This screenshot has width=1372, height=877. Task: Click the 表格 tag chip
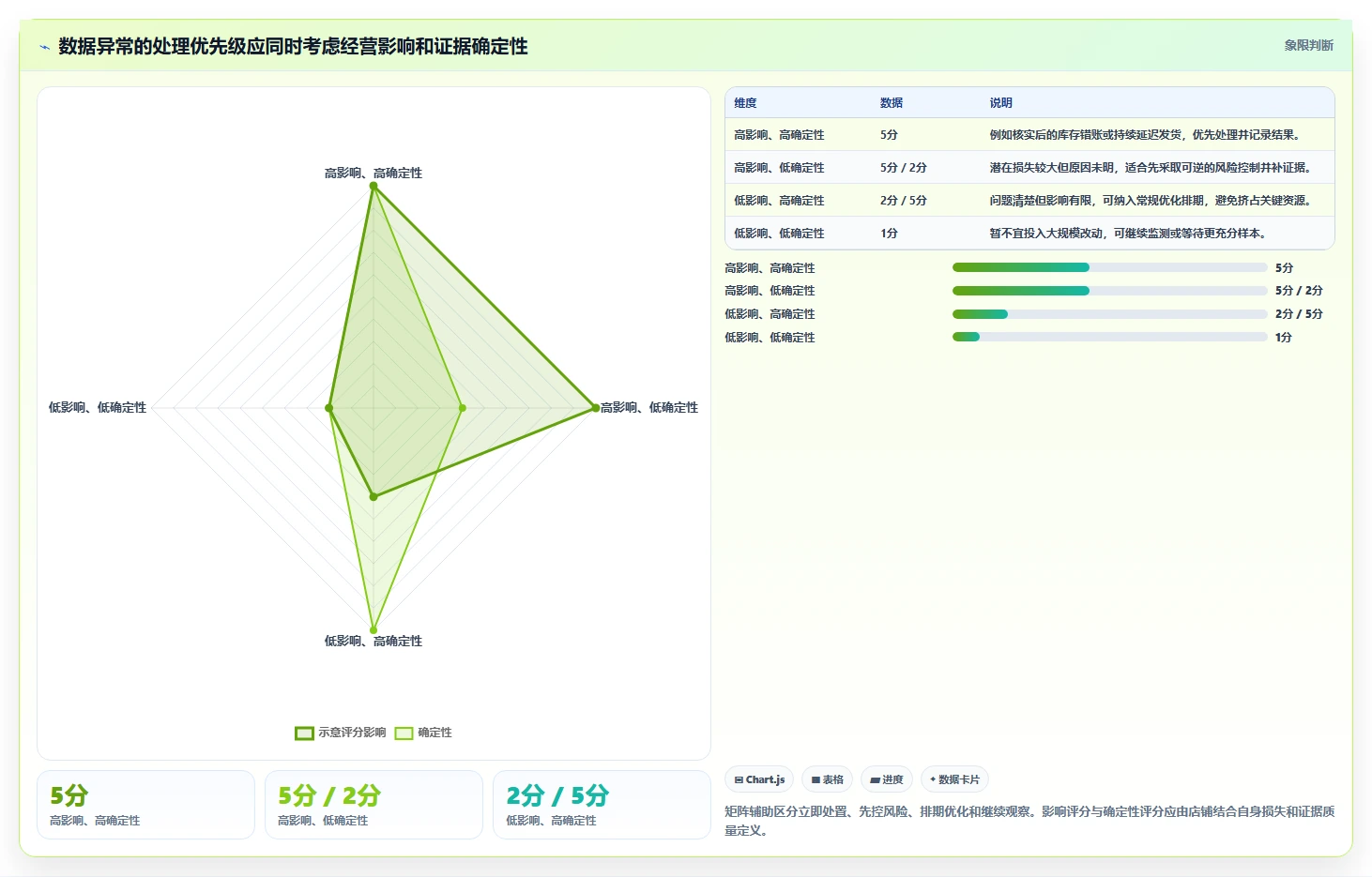827,779
